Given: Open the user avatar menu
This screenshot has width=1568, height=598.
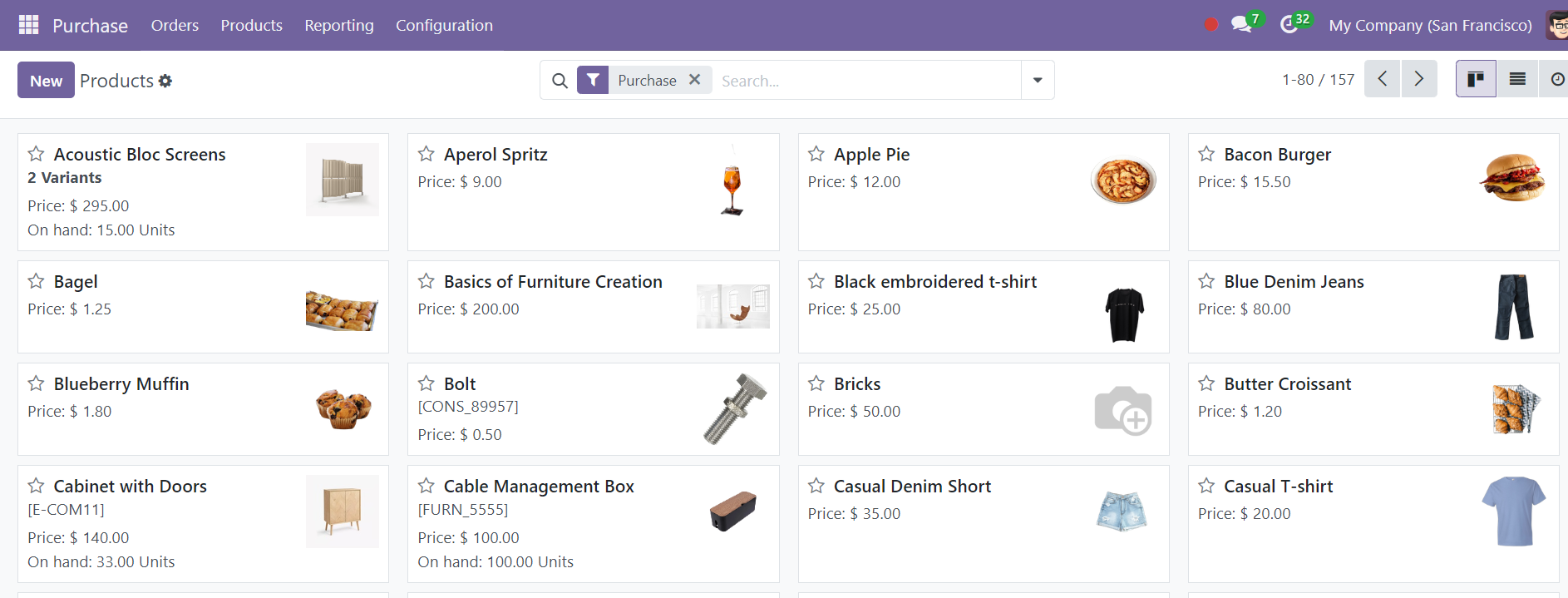Looking at the screenshot, I should (x=1557, y=25).
